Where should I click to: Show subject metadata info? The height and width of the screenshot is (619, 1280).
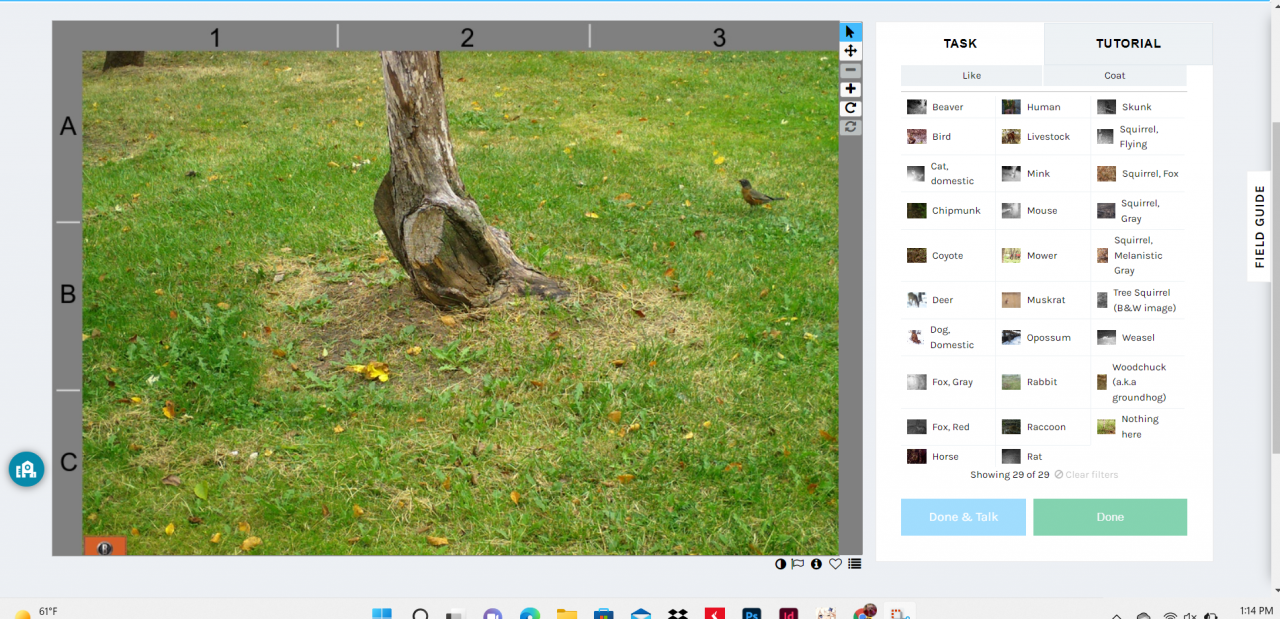(816, 564)
